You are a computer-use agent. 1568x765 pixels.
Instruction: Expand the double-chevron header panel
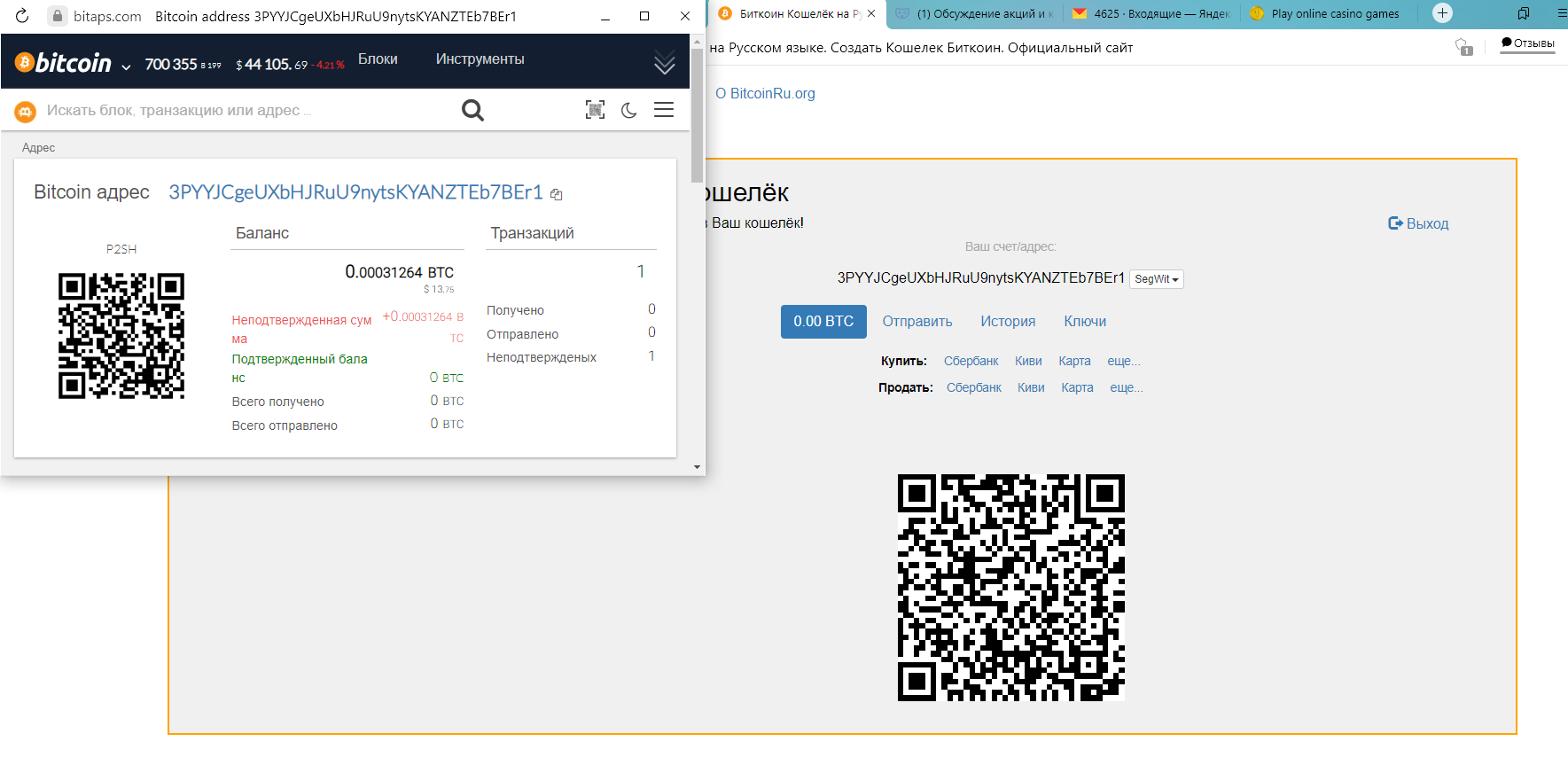[664, 63]
